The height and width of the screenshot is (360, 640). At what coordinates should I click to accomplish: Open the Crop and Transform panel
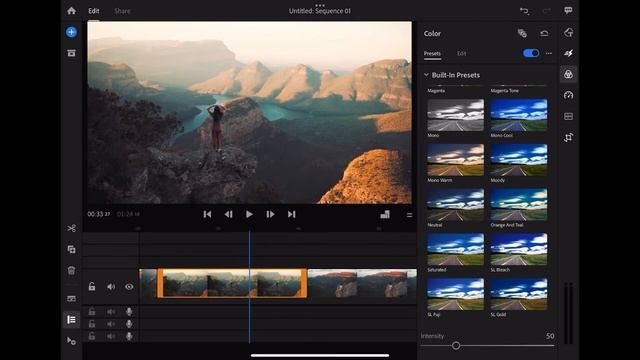click(569, 138)
